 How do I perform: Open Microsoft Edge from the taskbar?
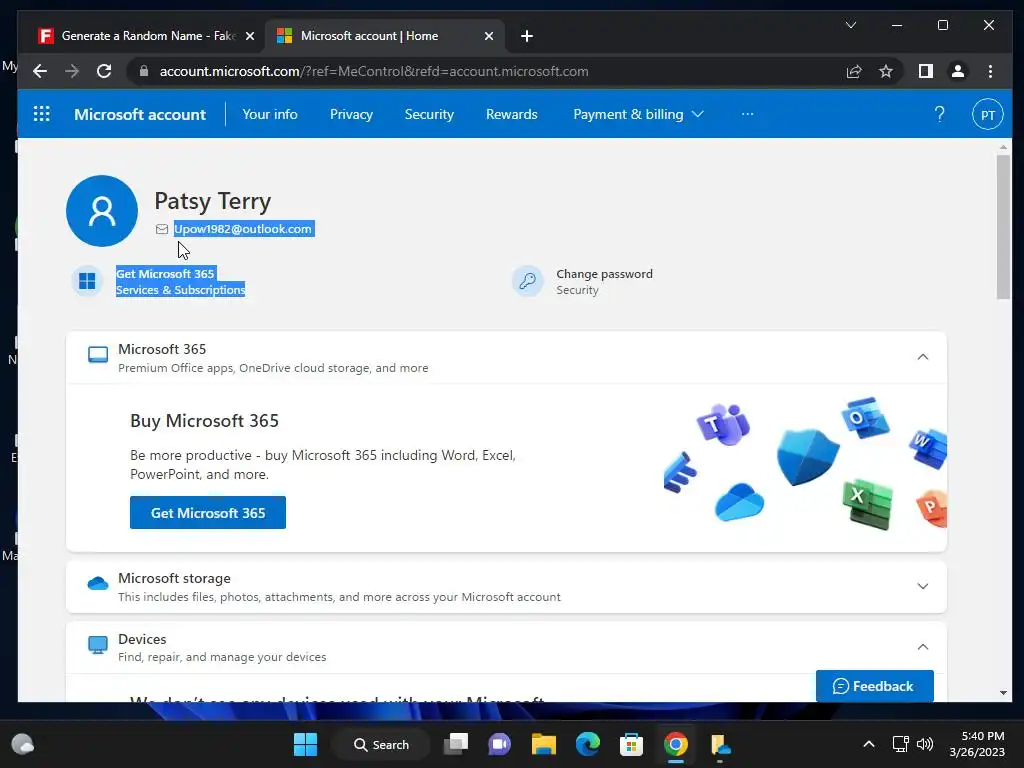coord(588,744)
